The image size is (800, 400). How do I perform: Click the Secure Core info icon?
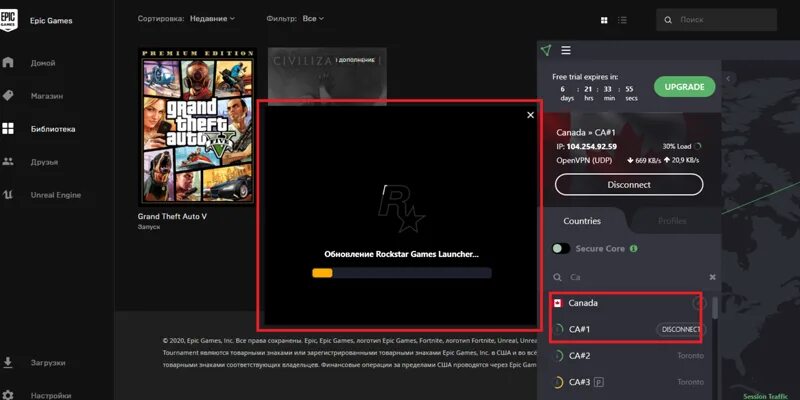coord(634,248)
